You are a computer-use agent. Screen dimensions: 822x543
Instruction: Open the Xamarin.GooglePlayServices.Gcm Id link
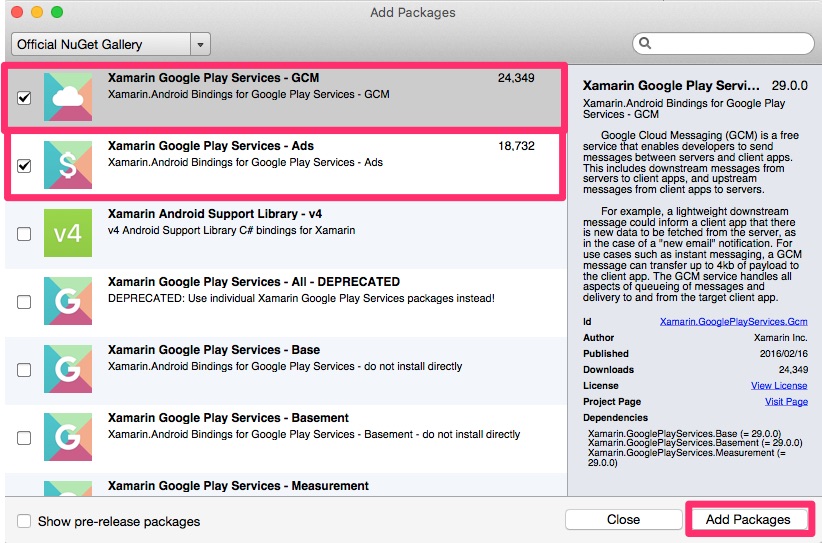click(x=733, y=321)
